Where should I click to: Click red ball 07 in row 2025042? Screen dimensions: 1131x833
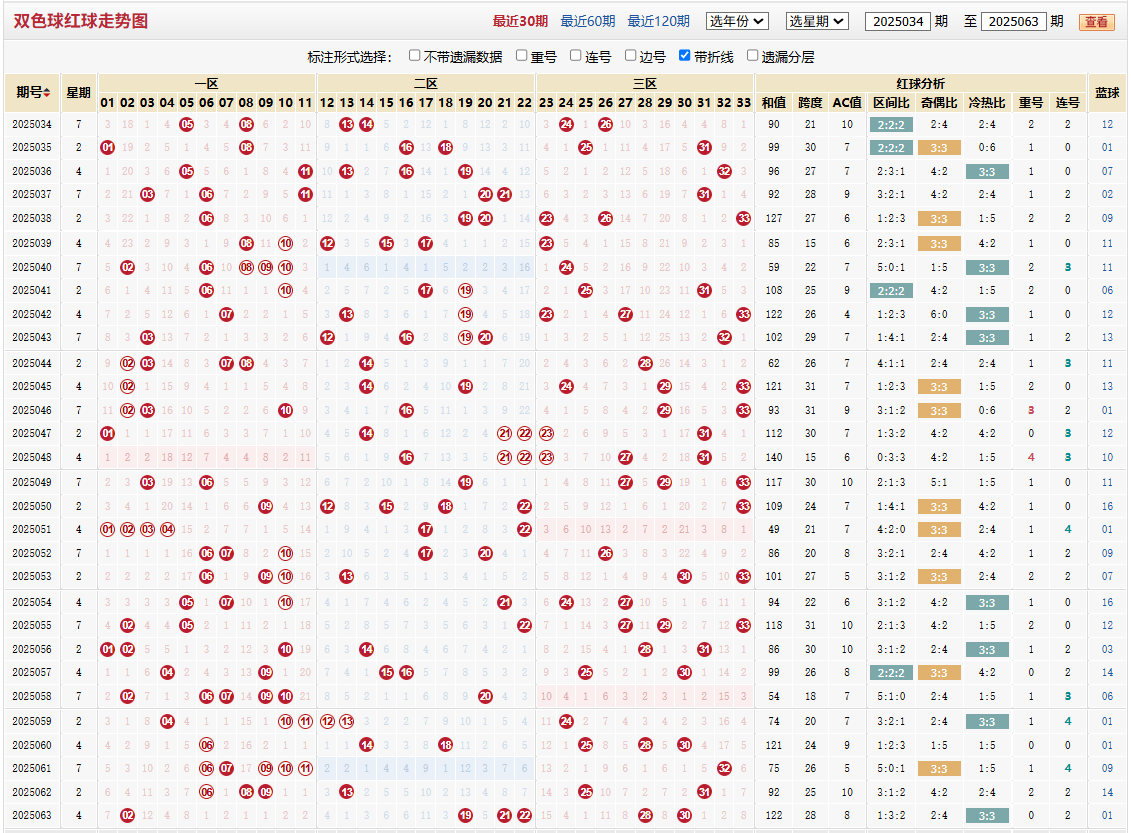coord(226,314)
